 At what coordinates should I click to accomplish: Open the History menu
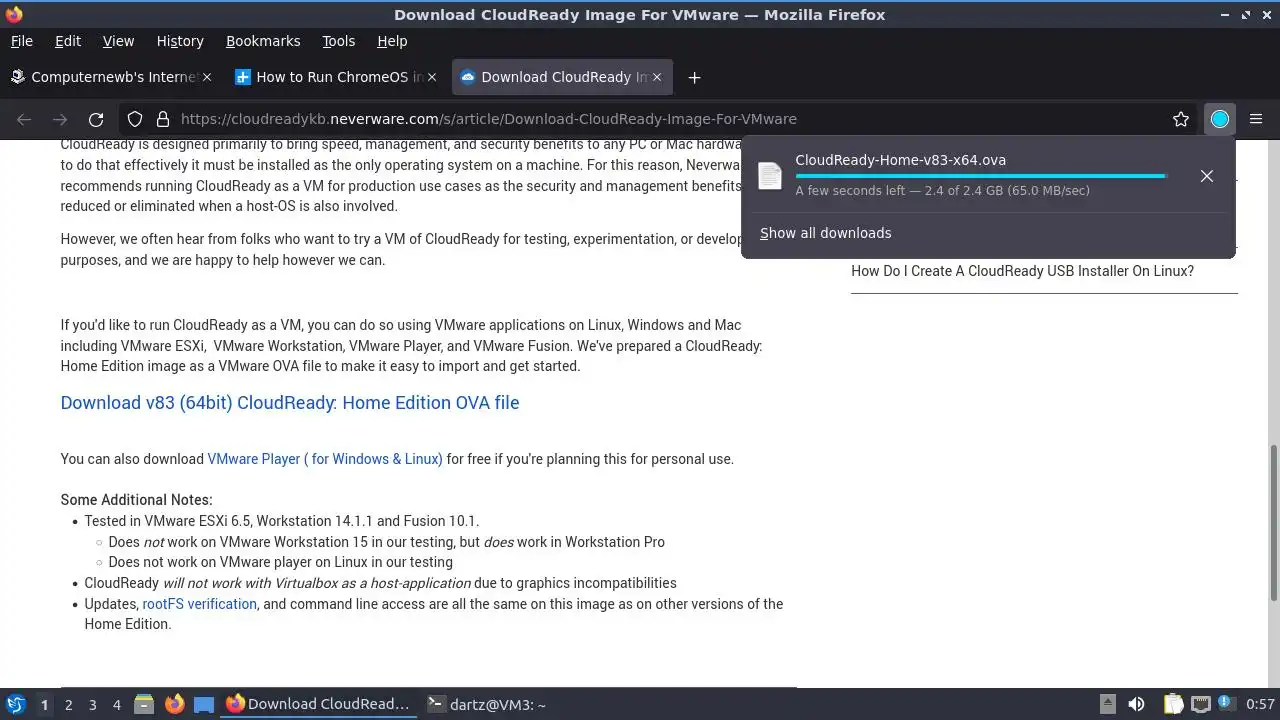click(180, 41)
